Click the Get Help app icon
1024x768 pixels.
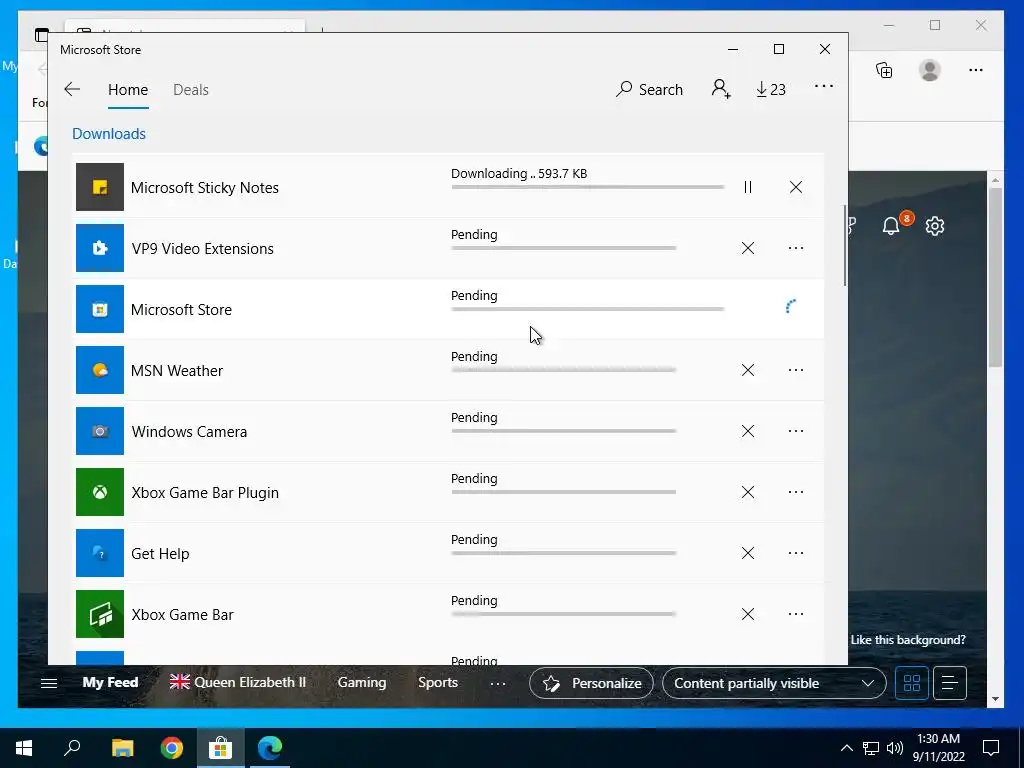(100, 553)
